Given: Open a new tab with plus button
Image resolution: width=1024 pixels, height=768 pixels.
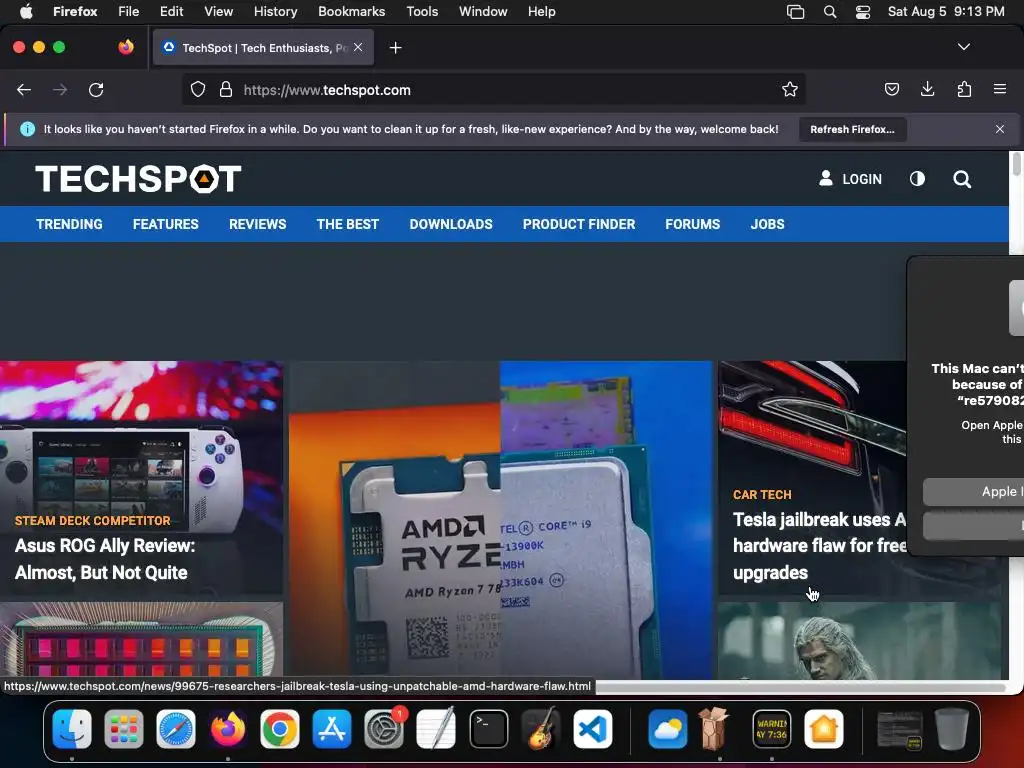Looking at the screenshot, I should pos(395,48).
